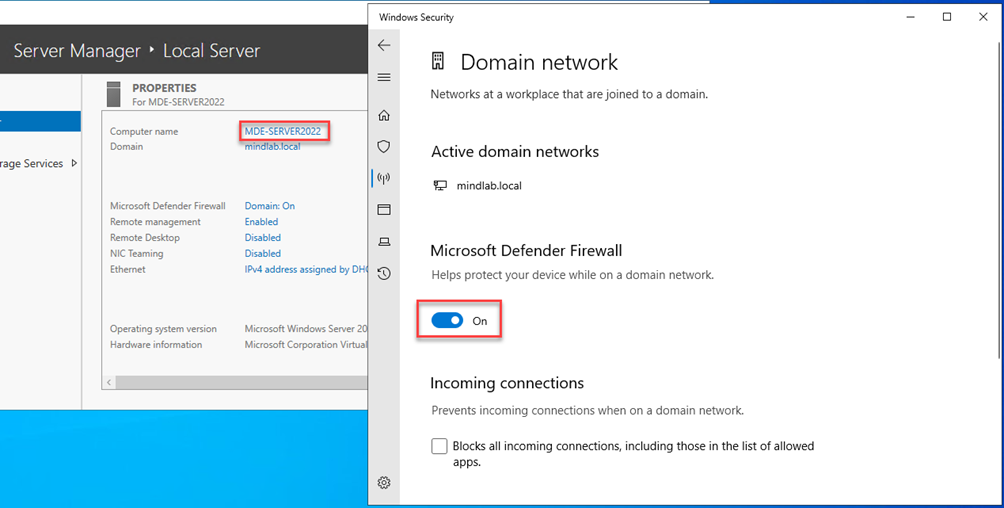Screen dimensions: 1004x508
Task: Click Local Server in the Server Manager breadcrumb
Action: tap(211, 51)
